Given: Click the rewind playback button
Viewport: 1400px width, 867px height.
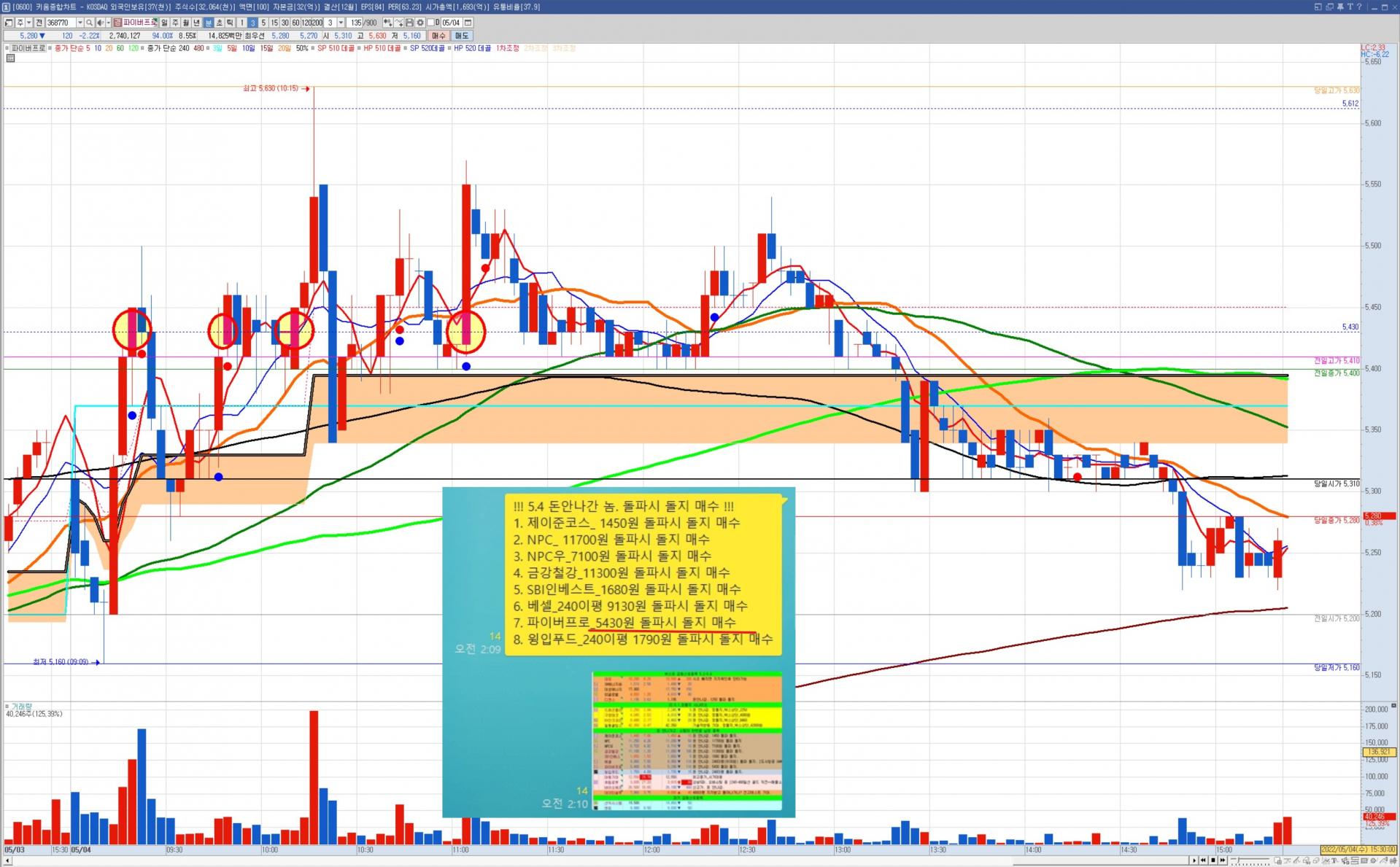Looking at the screenshot, I should [1203, 860].
